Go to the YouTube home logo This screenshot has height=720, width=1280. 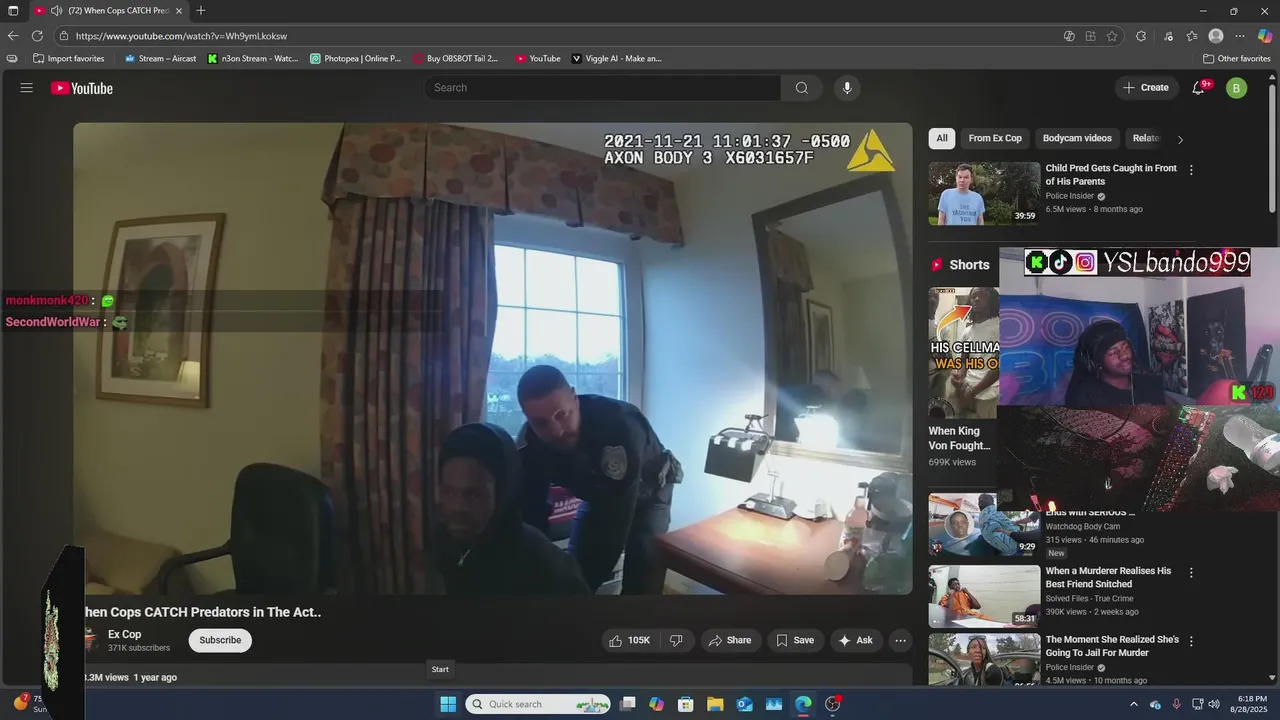coord(82,88)
